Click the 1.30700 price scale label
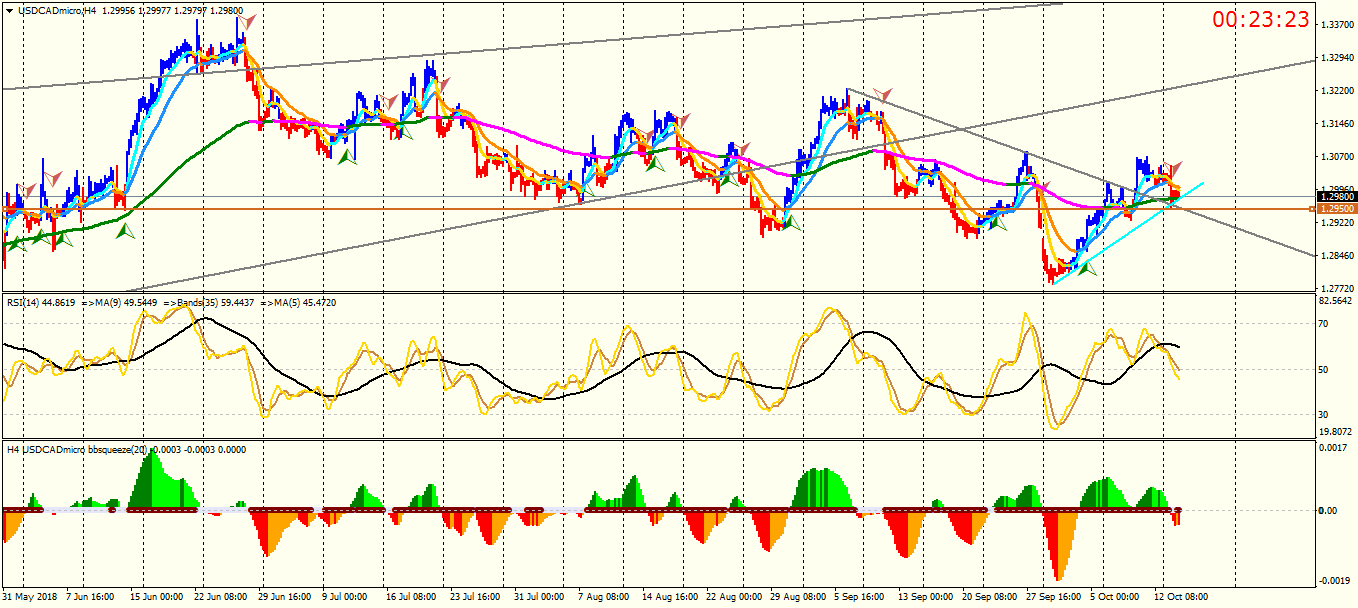 1337,157
